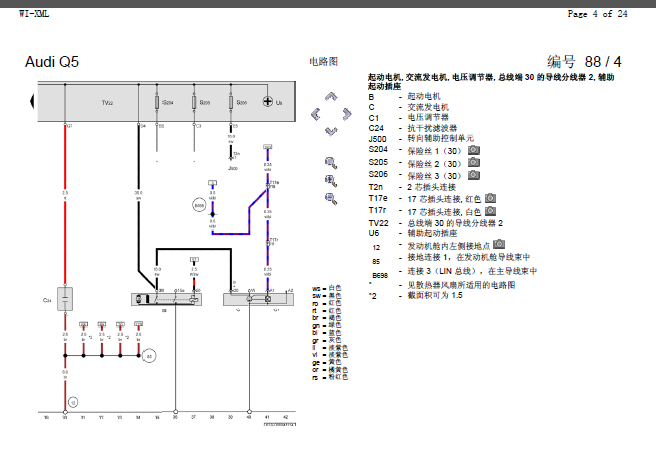This screenshot has height=458, width=656.
Task: Click the note '*2 - 截面积可为 1.5'
Action: [x=415, y=295]
